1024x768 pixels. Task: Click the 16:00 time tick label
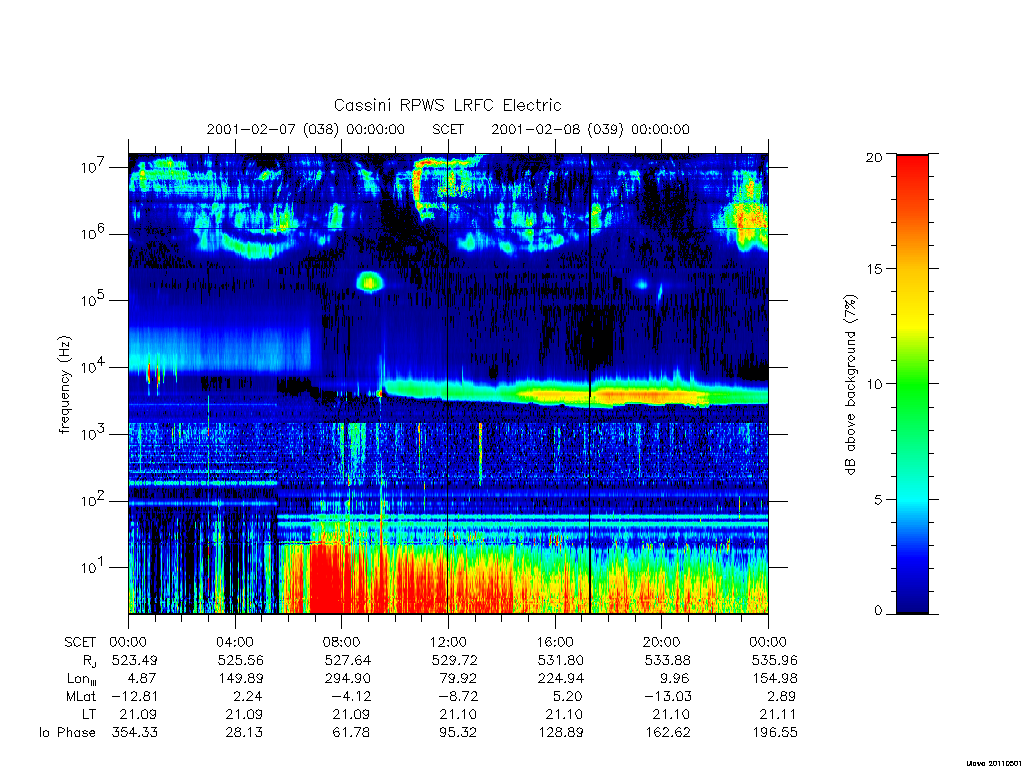[x=555, y=642]
